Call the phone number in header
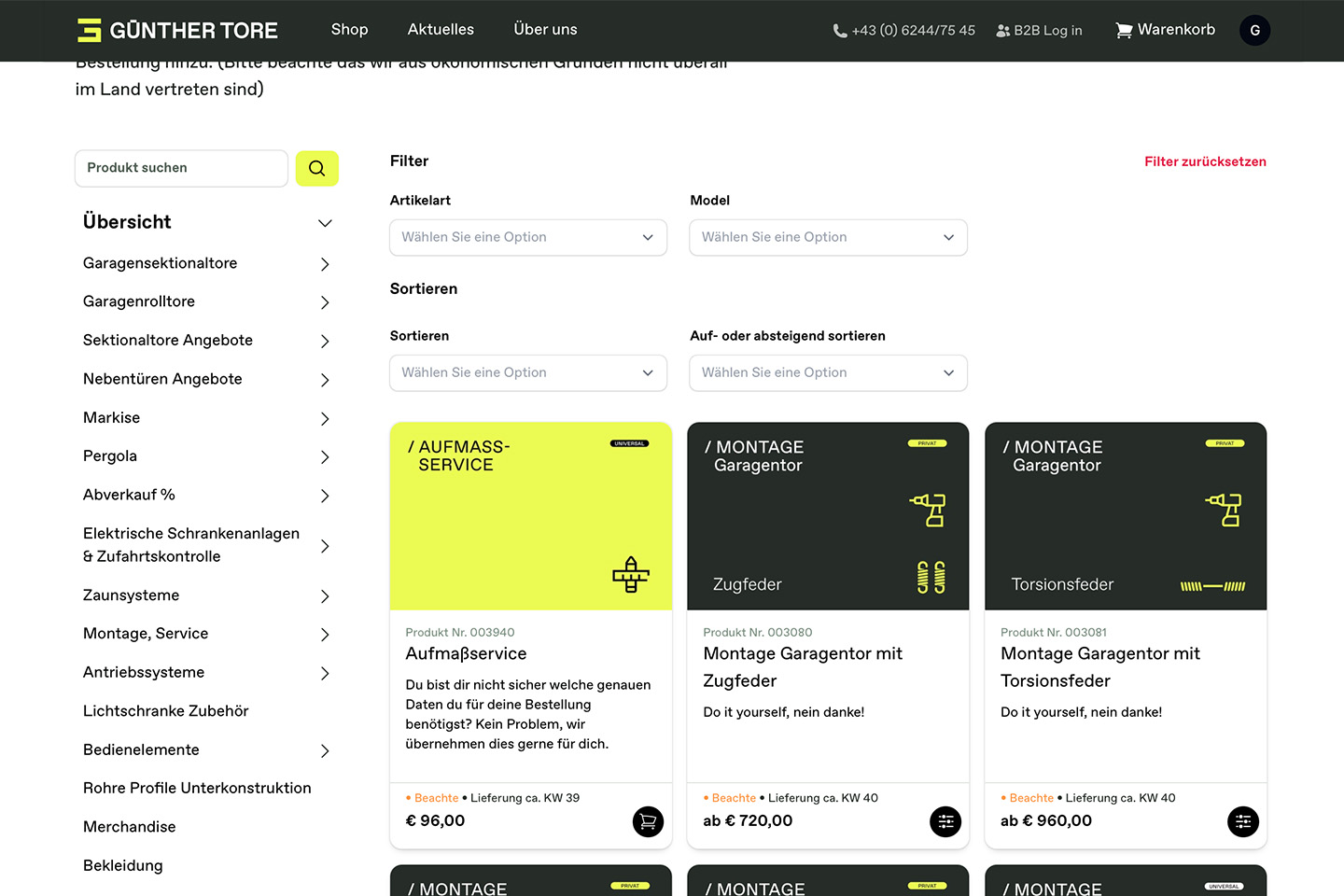Image resolution: width=1344 pixels, height=896 pixels. [903, 31]
